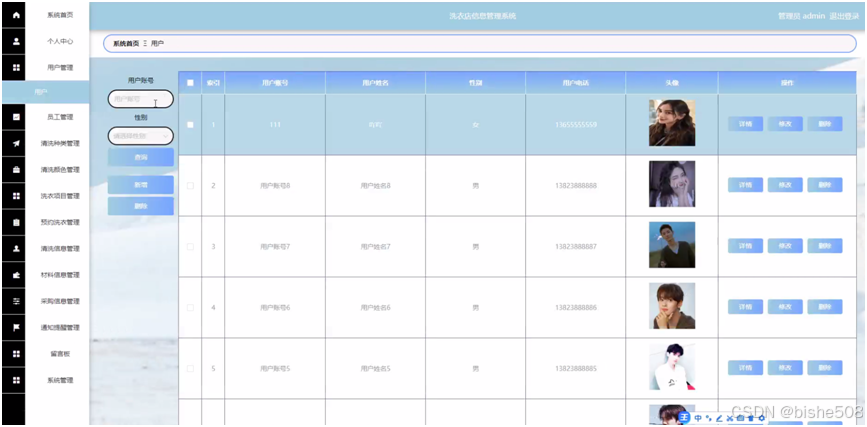Tick the checkbox for 用户账号8 row
867x427 pixels.
(190, 186)
